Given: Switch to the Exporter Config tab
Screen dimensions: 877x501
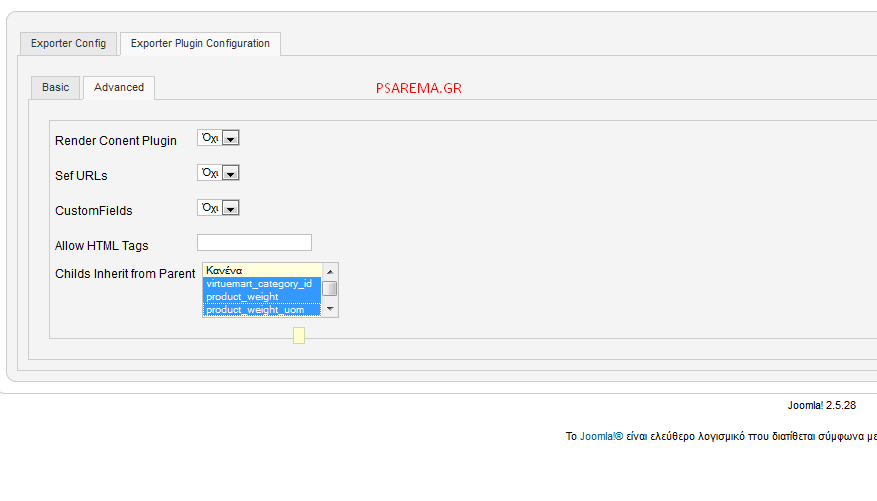Looking at the screenshot, I should (x=68, y=44).
